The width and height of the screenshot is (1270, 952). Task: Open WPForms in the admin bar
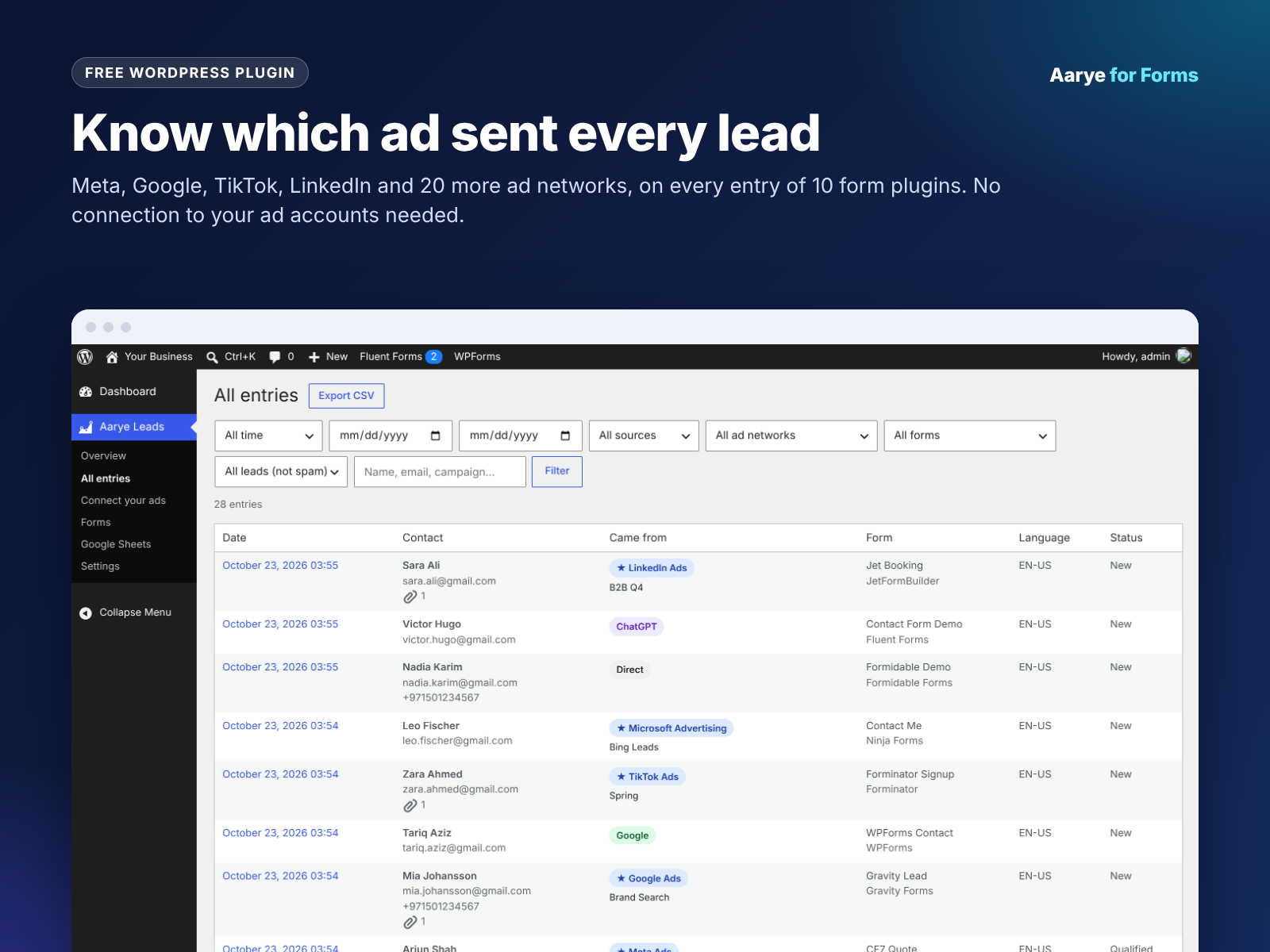(x=477, y=357)
